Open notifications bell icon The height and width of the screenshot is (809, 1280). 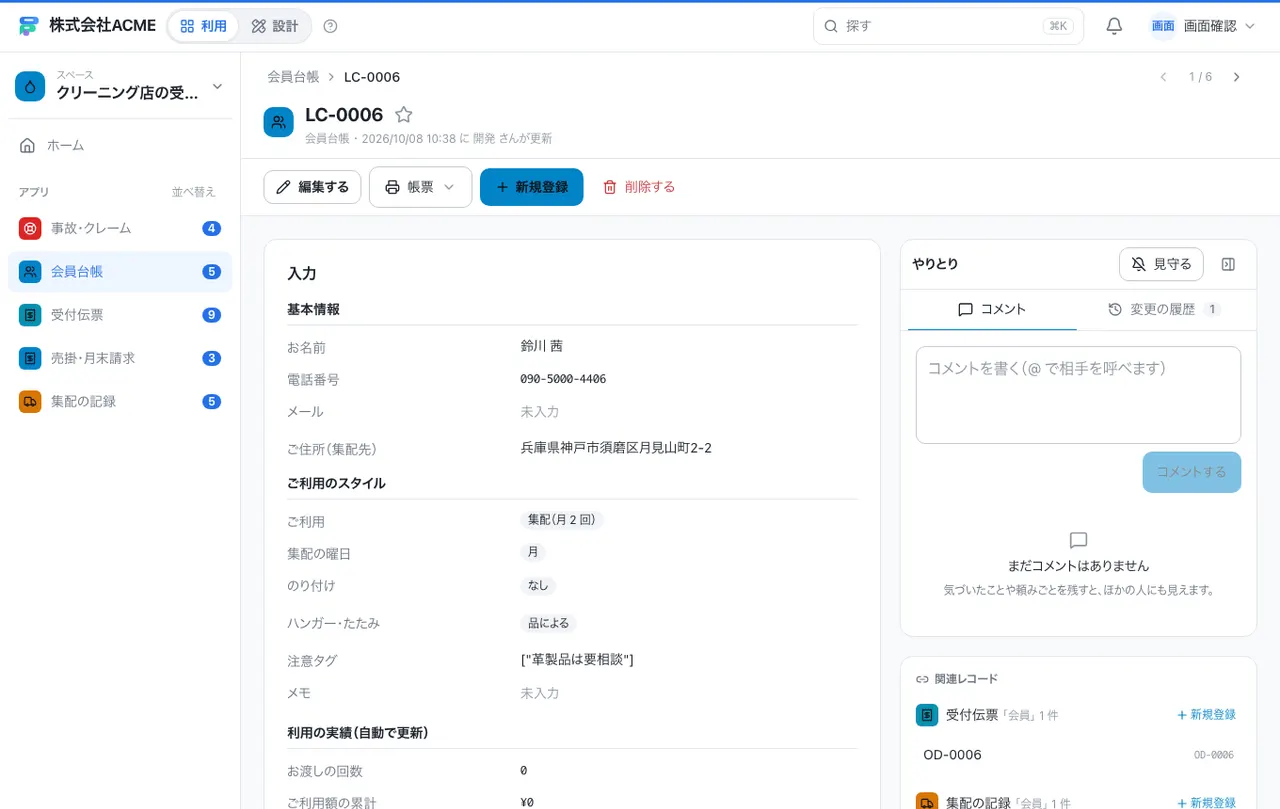click(x=1114, y=26)
